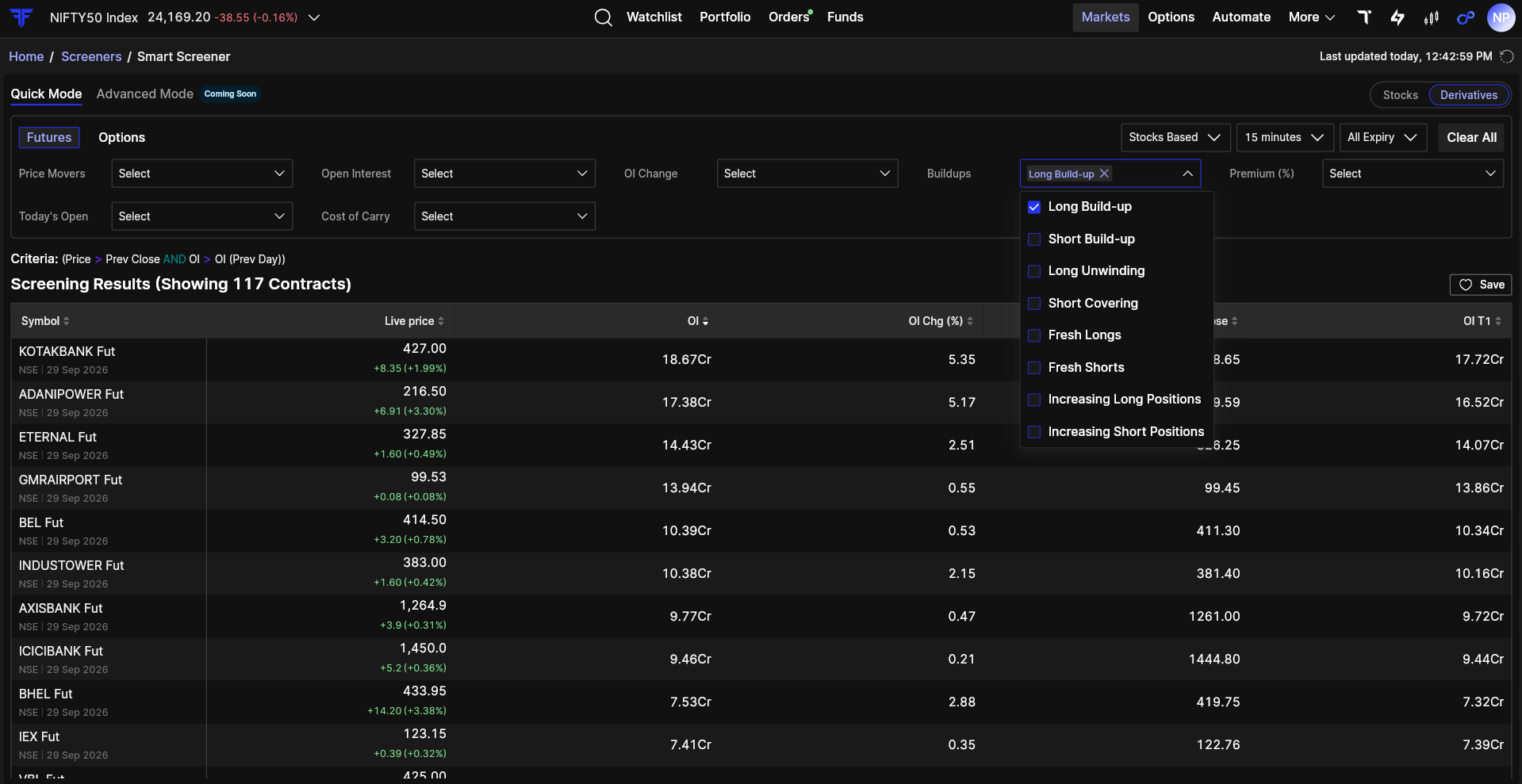
Task: Switch the toggle to Stocks
Action: (1400, 95)
